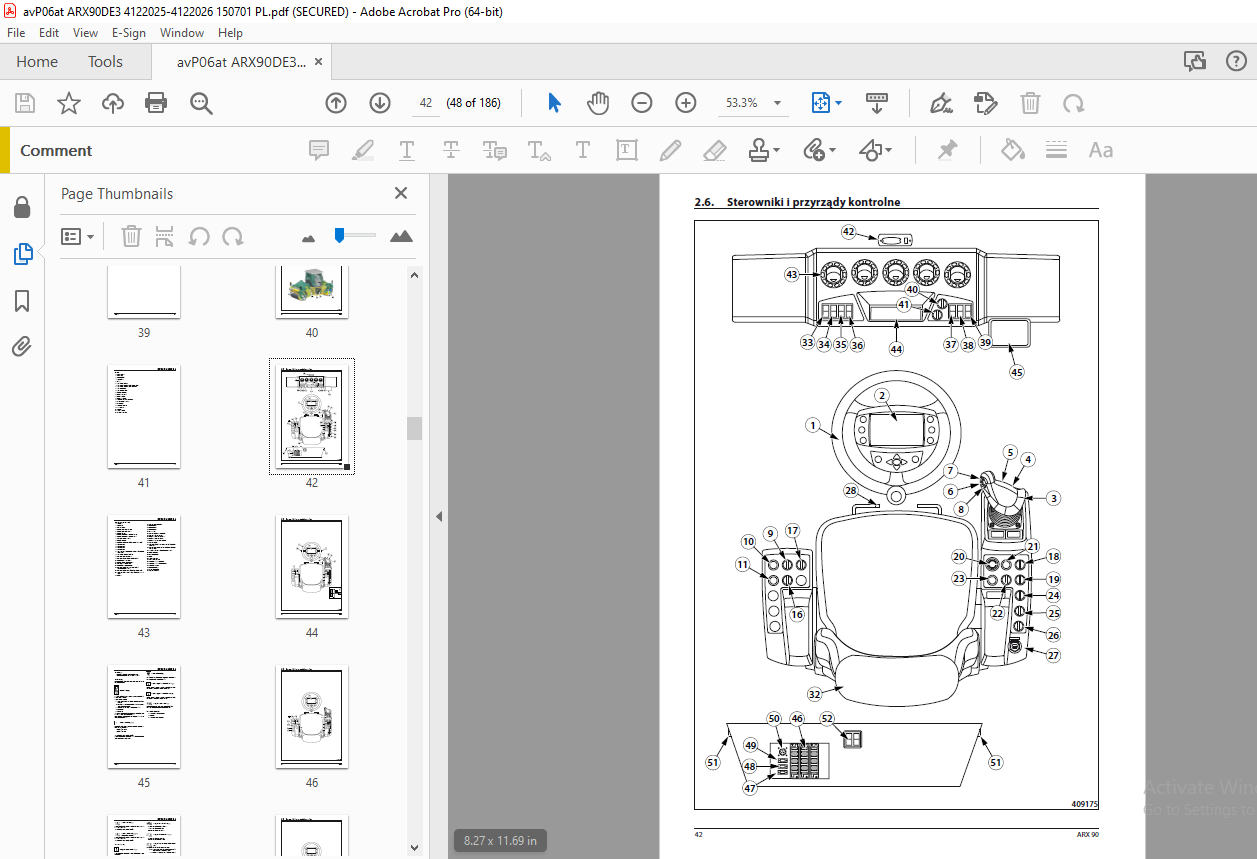
Task: Open the line thickness options
Action: 1057,151
